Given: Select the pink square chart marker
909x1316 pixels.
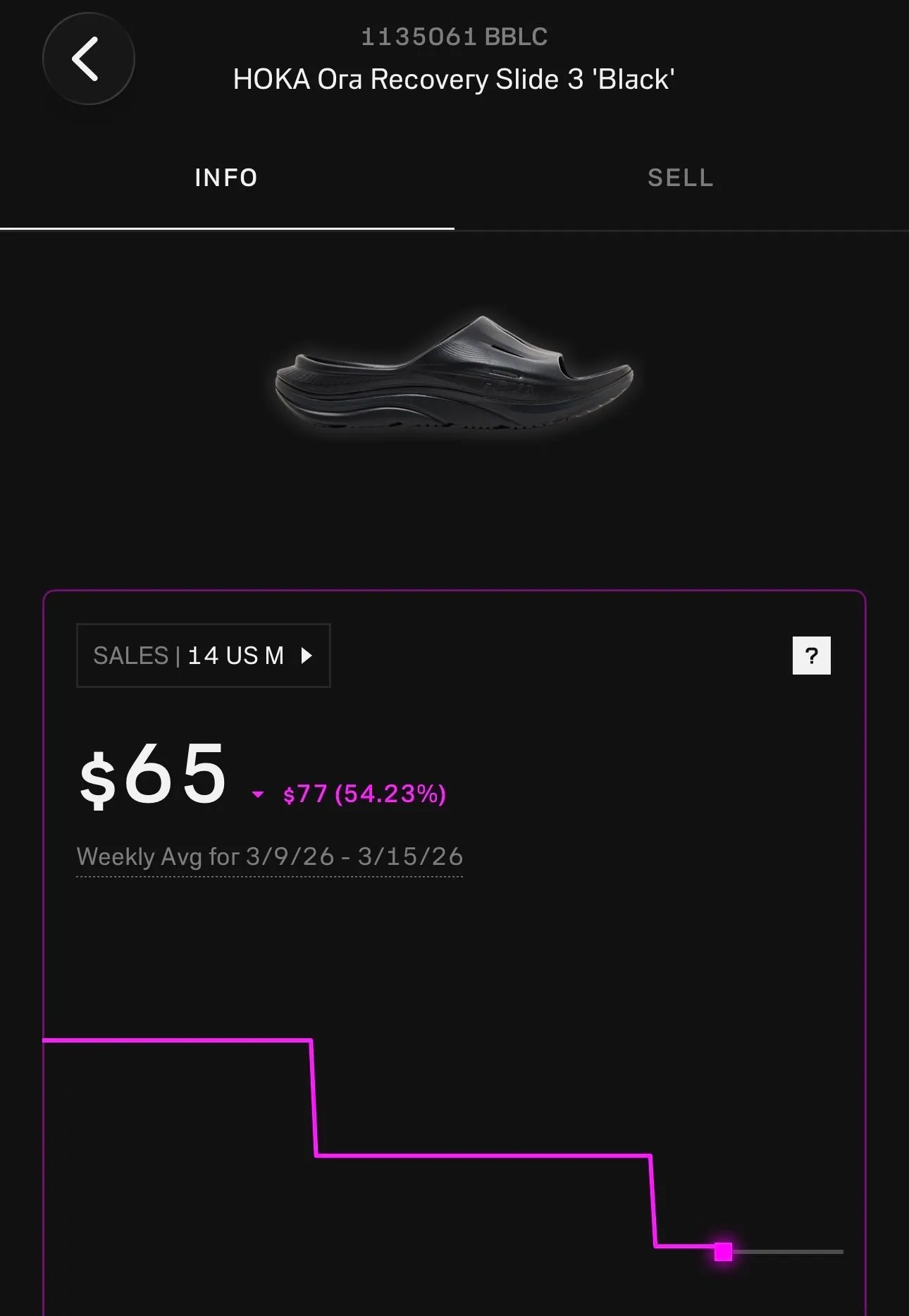Looking at the screenshot, I should tap(723, 1252).
